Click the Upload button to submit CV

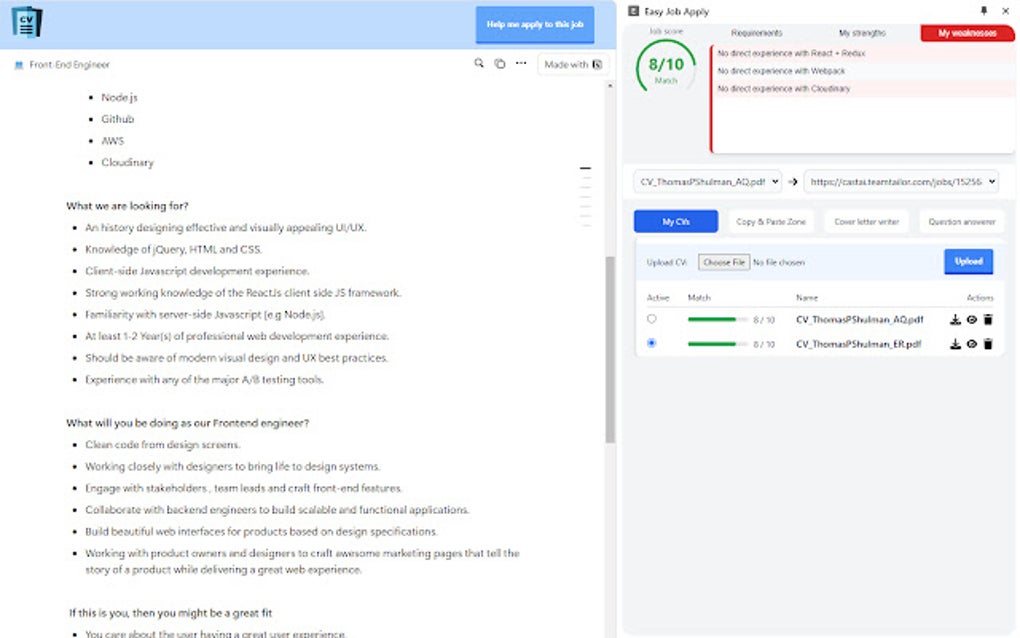pos(967,261)
